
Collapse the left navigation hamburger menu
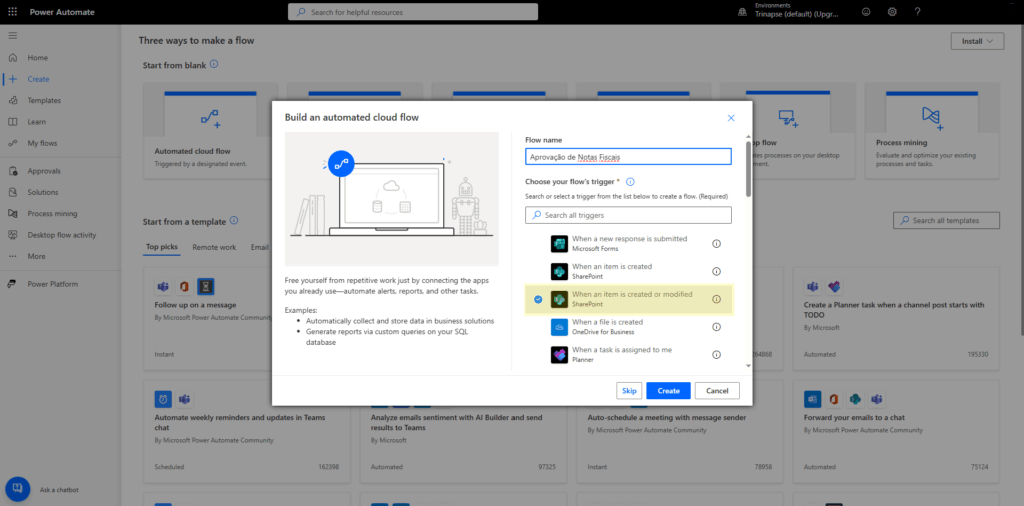(x=13, y=35)
